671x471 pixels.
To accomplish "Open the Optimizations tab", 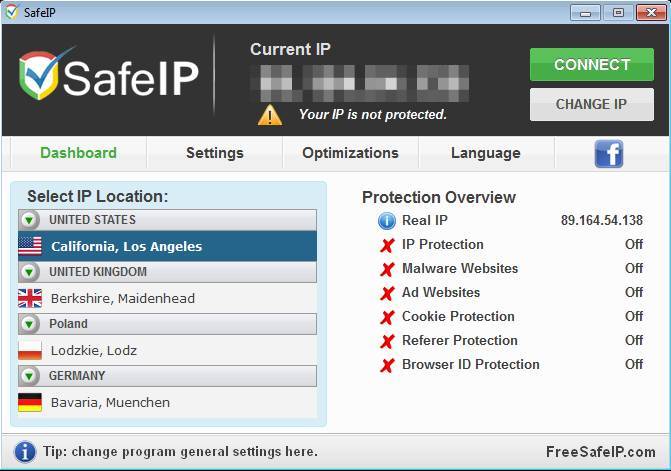I will click(350, 153).
